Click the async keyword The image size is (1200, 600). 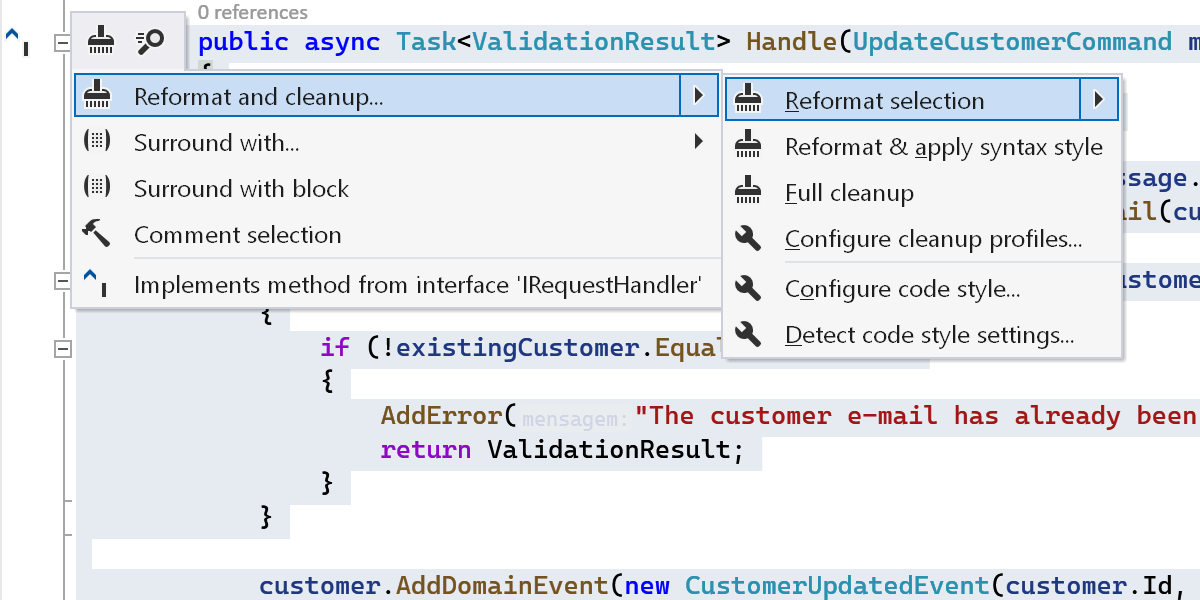pos(342,42)
